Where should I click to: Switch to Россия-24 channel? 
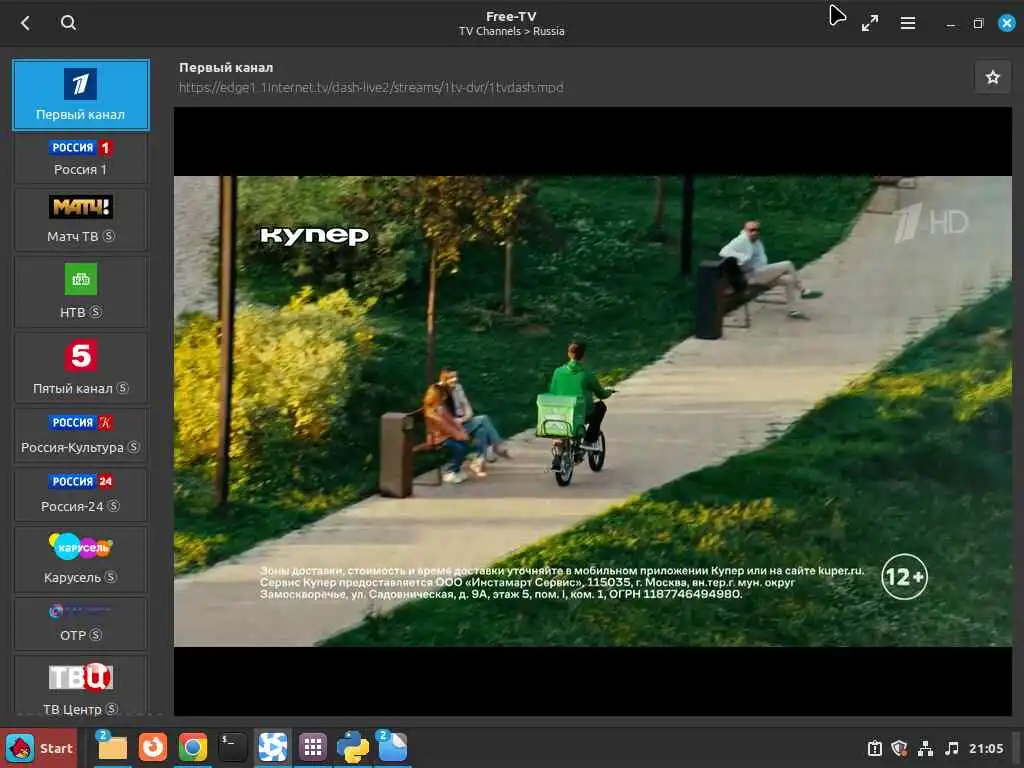click(x=81, y=494)
